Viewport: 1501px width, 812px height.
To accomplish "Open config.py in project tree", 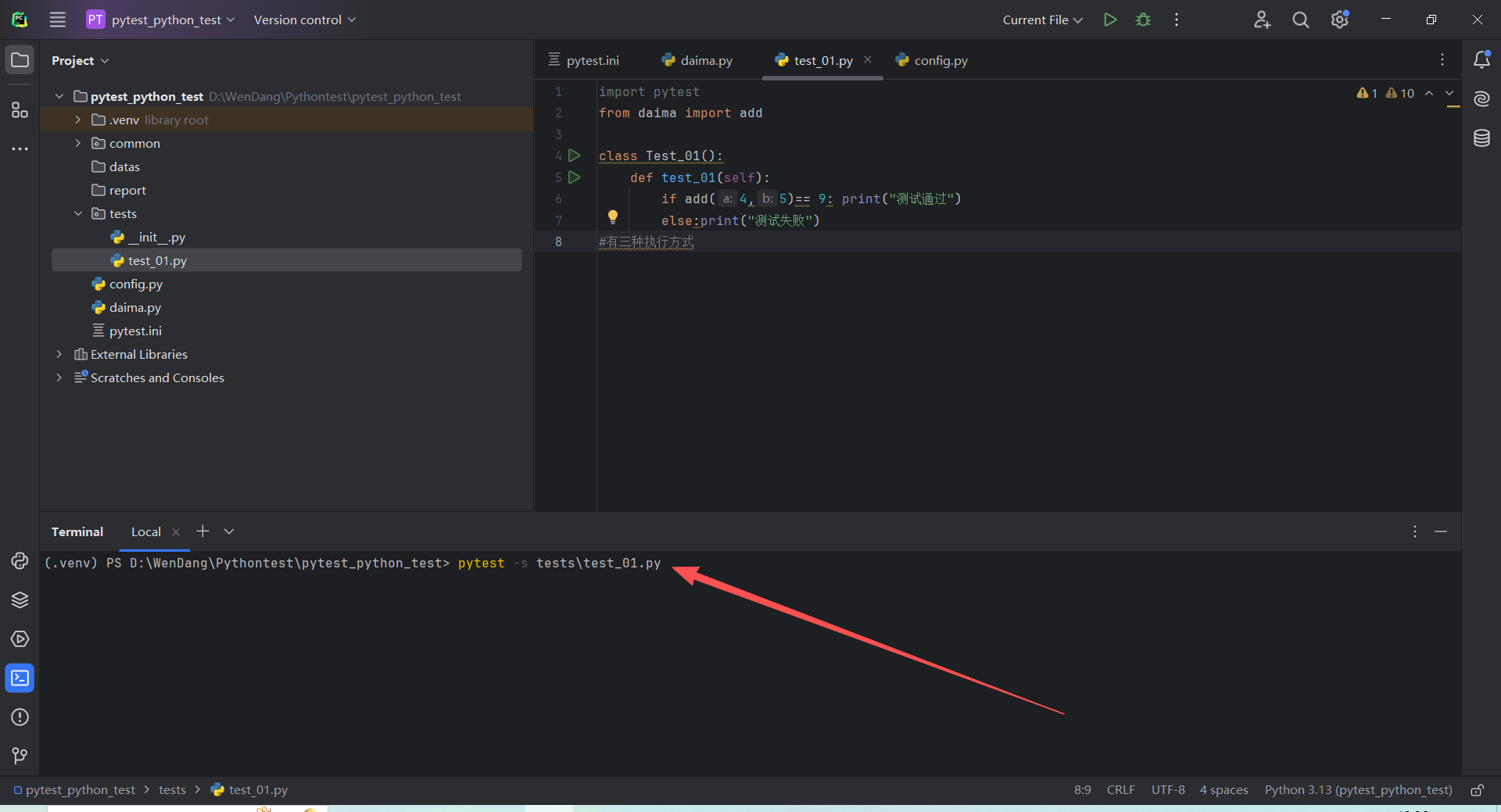I will (x=135, y=284).
